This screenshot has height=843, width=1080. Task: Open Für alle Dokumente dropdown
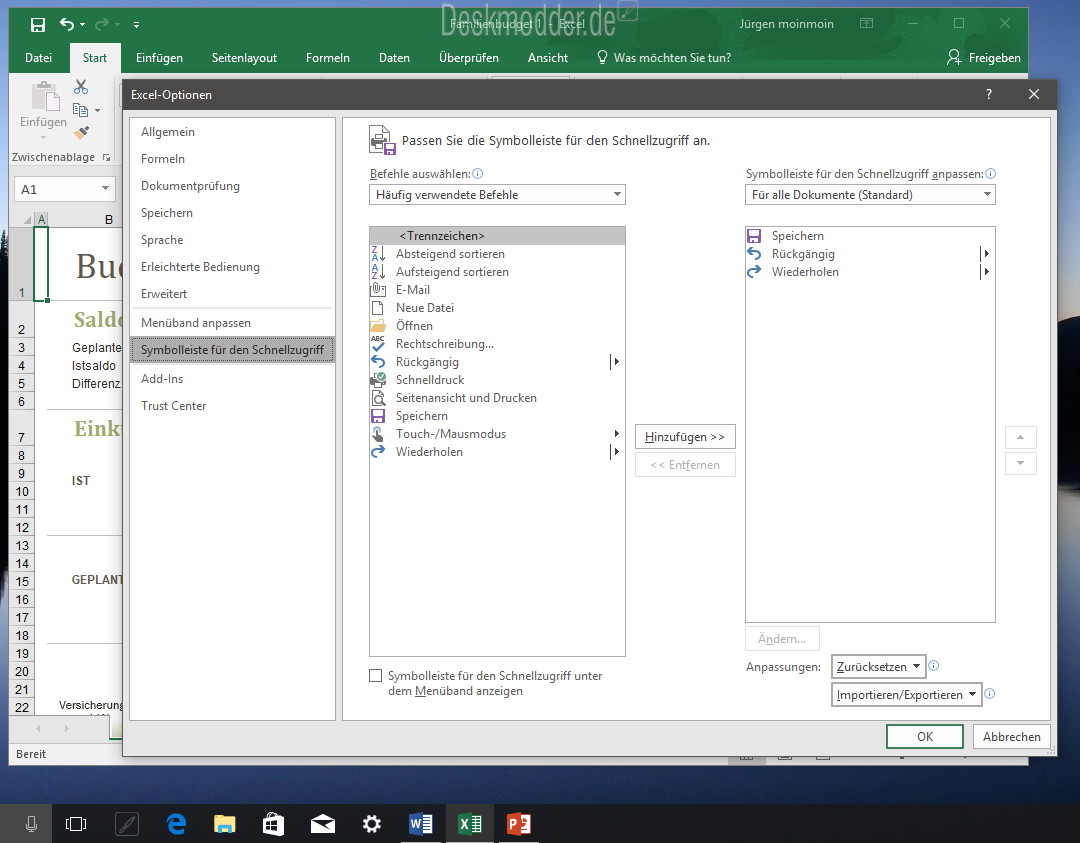[870, 195]
